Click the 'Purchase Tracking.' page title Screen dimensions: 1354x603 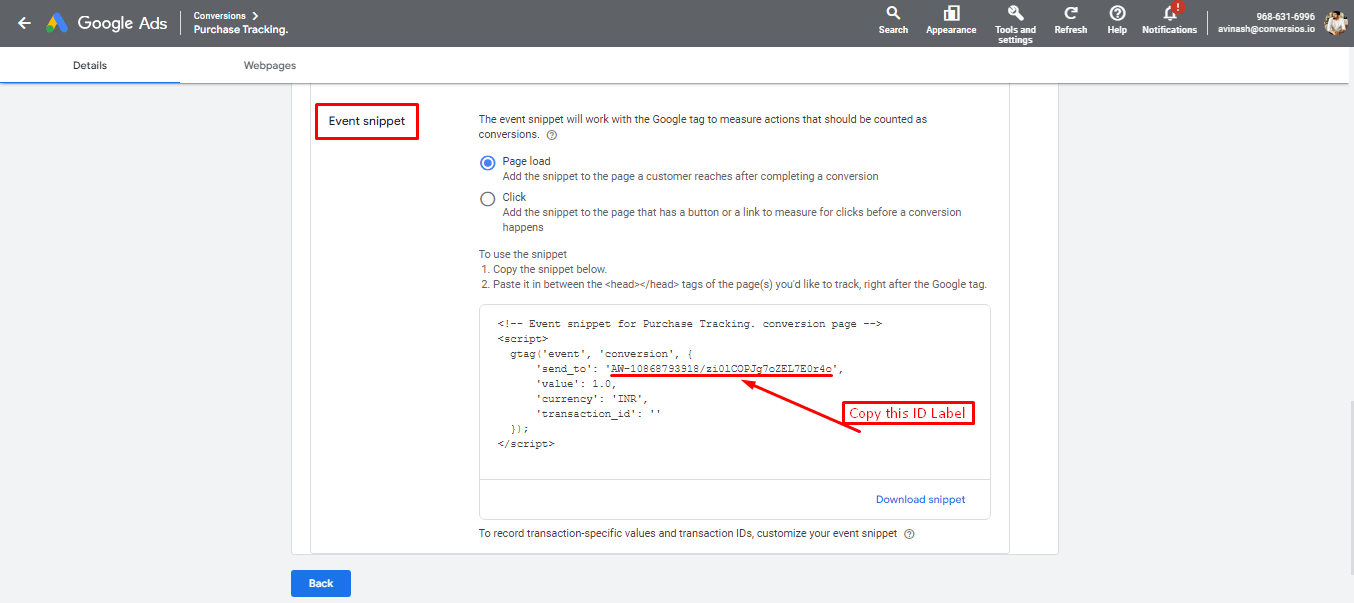coord(241,30)
